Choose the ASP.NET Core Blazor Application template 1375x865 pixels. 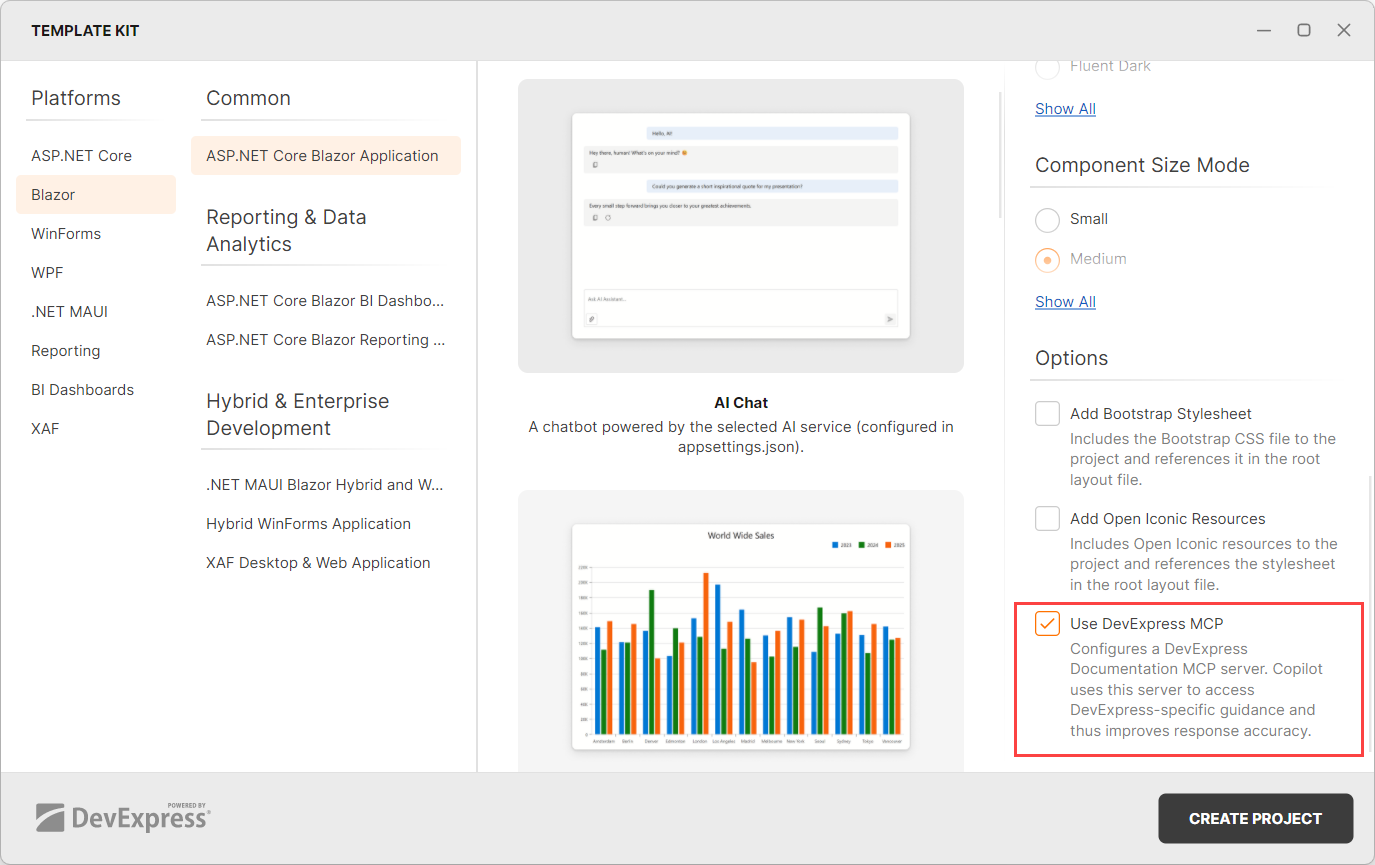322,155
